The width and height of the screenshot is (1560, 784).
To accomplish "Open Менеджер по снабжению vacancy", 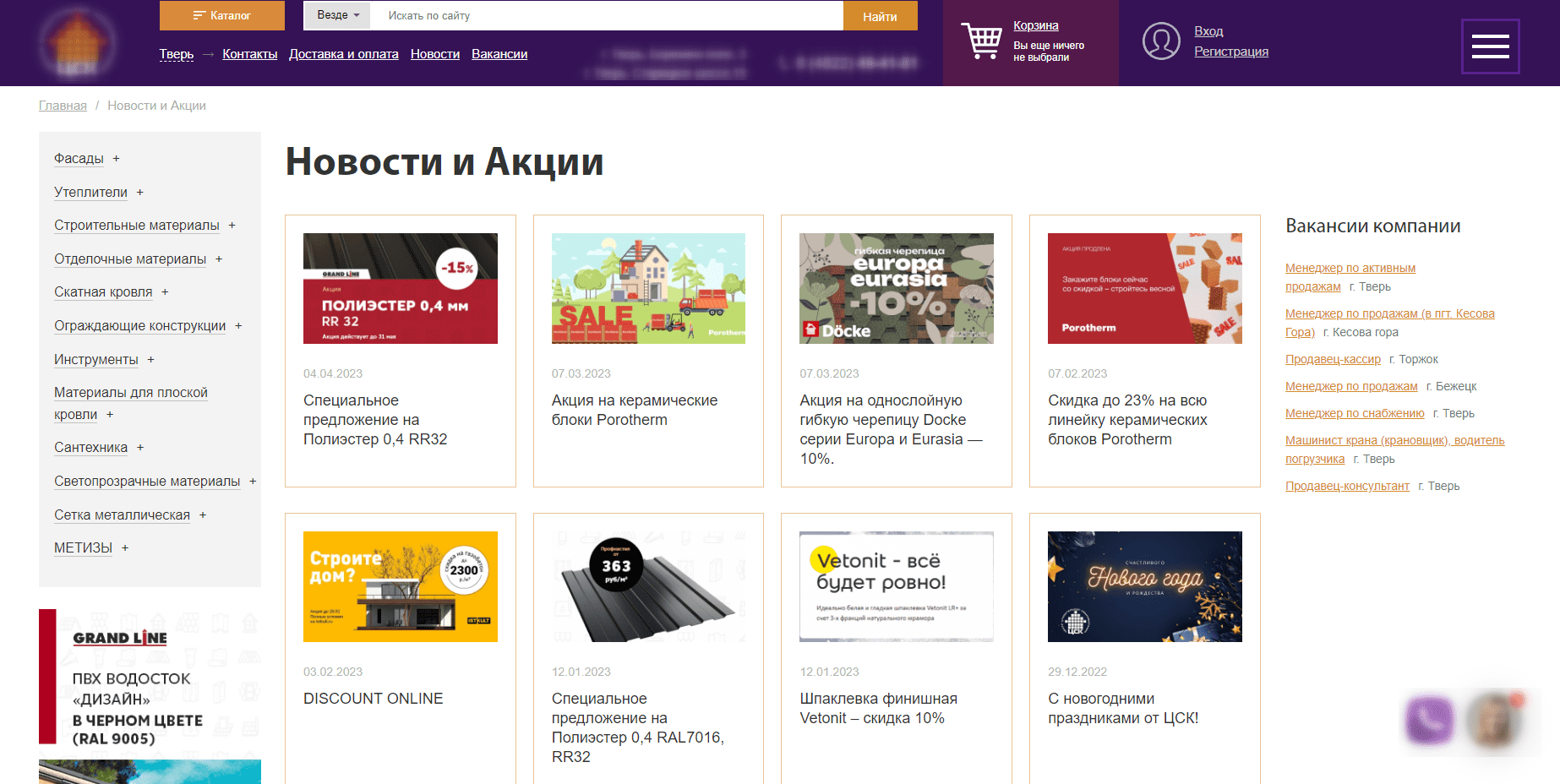I will click(1355, 414).
